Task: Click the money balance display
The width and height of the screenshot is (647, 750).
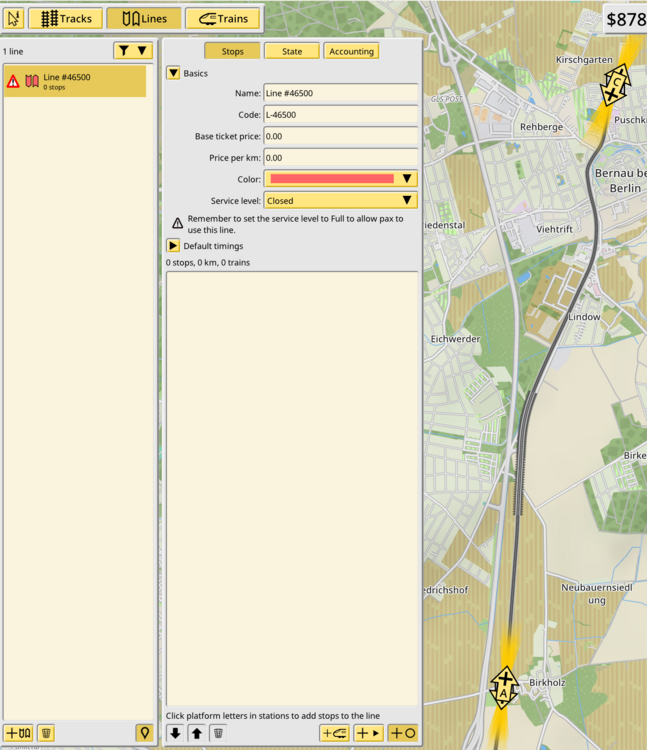Action: tap(625, 20)
